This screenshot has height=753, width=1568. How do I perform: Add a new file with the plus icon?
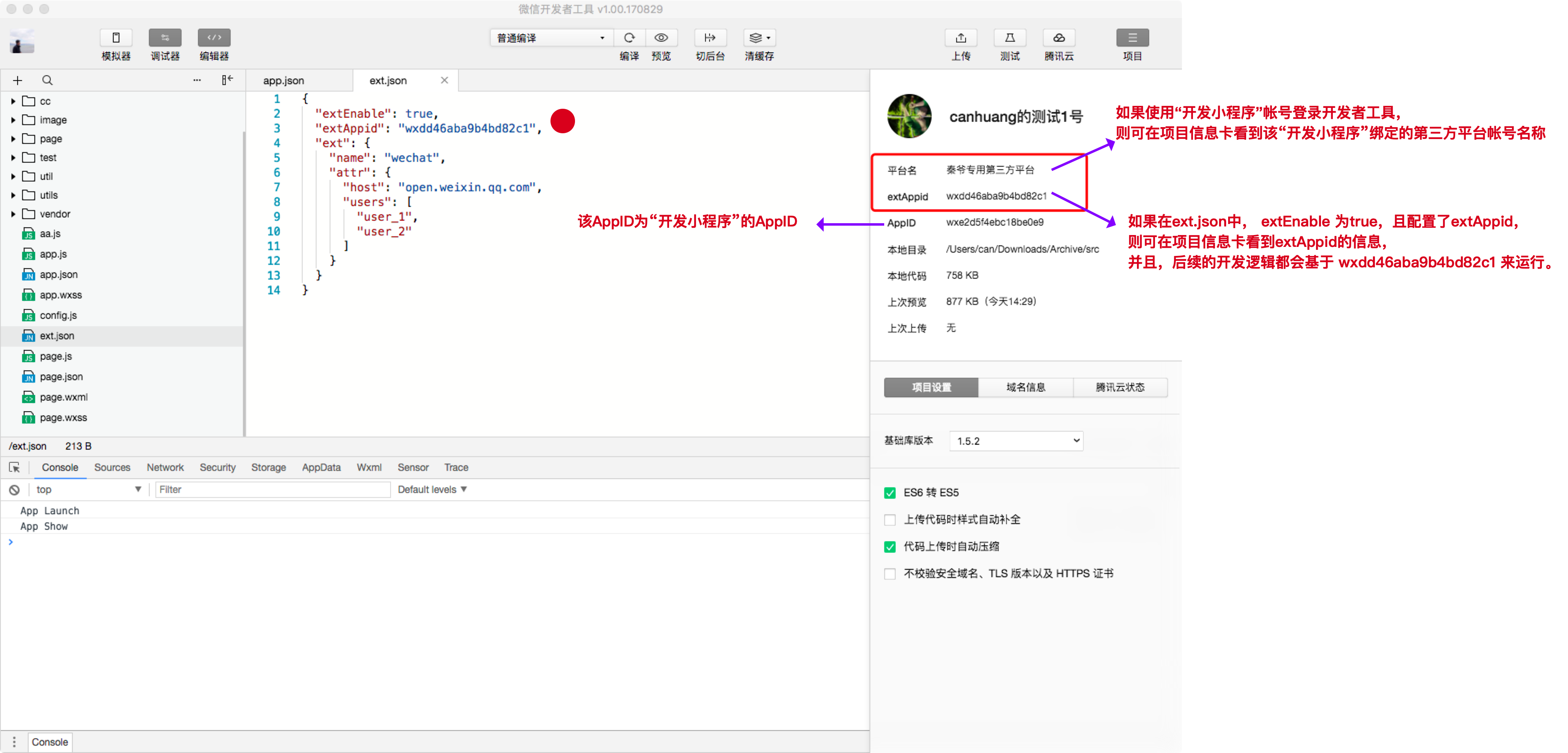point(18,80)
